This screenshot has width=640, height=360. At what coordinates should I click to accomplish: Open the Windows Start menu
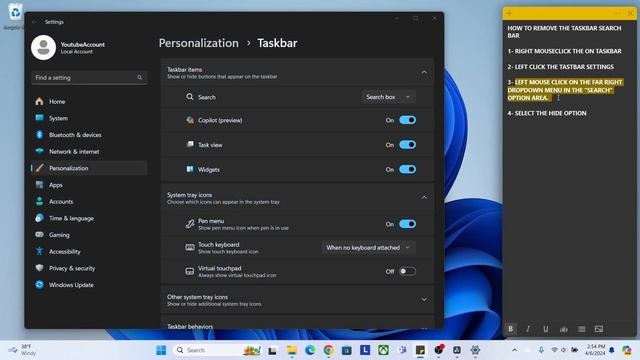click(161, 350)
